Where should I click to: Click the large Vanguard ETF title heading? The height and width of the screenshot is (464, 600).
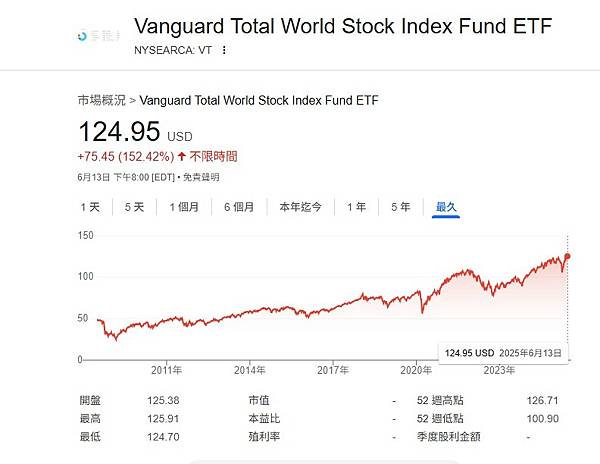pos(342,26)
